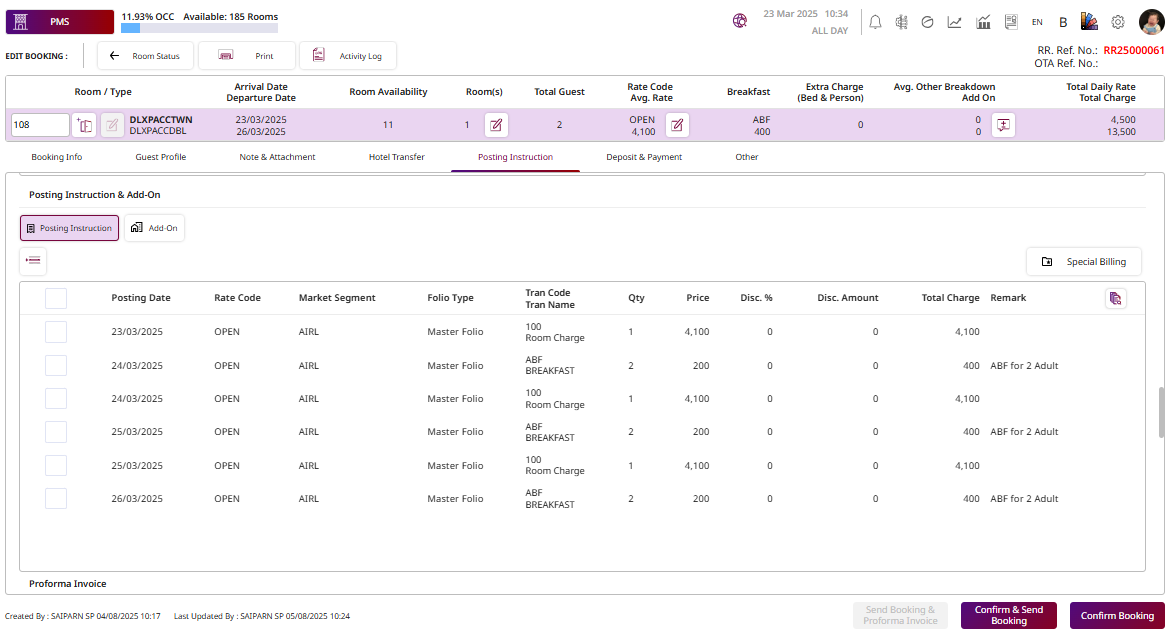Open the bar chart statistics icon
Image resolution: width=1167 pixels, height=630 pixels.
(983, 22)
